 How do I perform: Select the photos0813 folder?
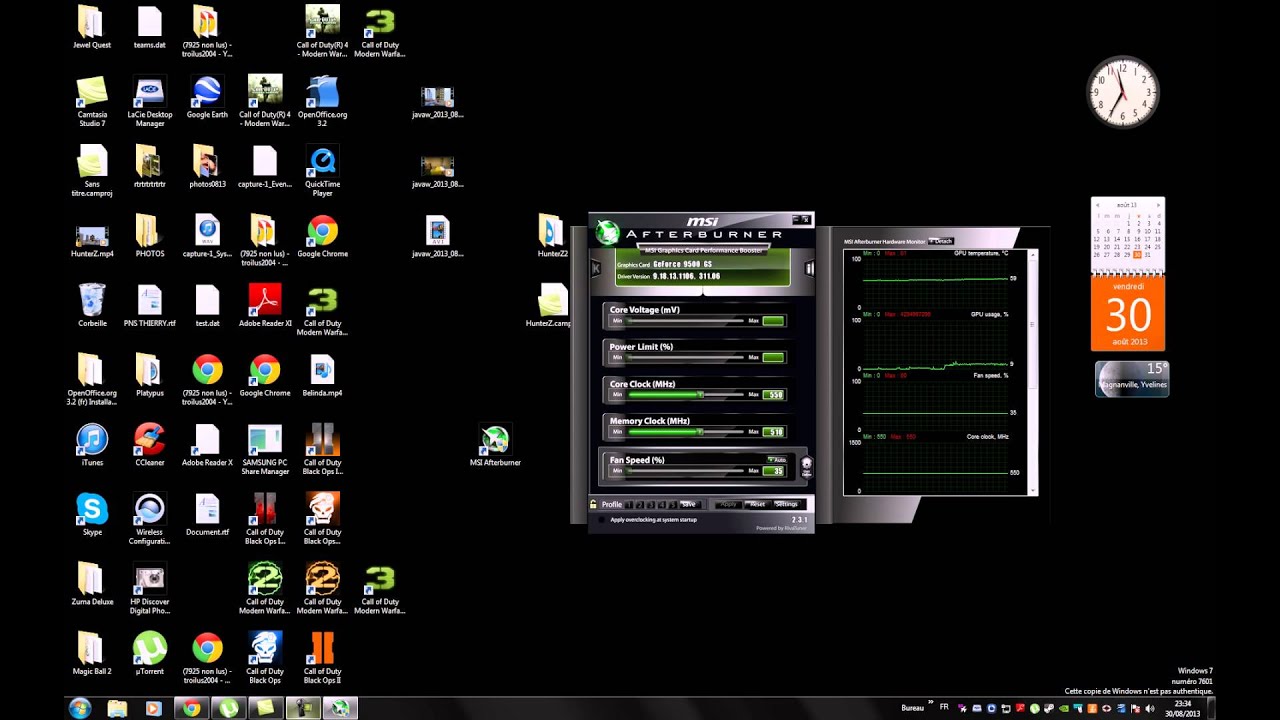tap(207, 167)
